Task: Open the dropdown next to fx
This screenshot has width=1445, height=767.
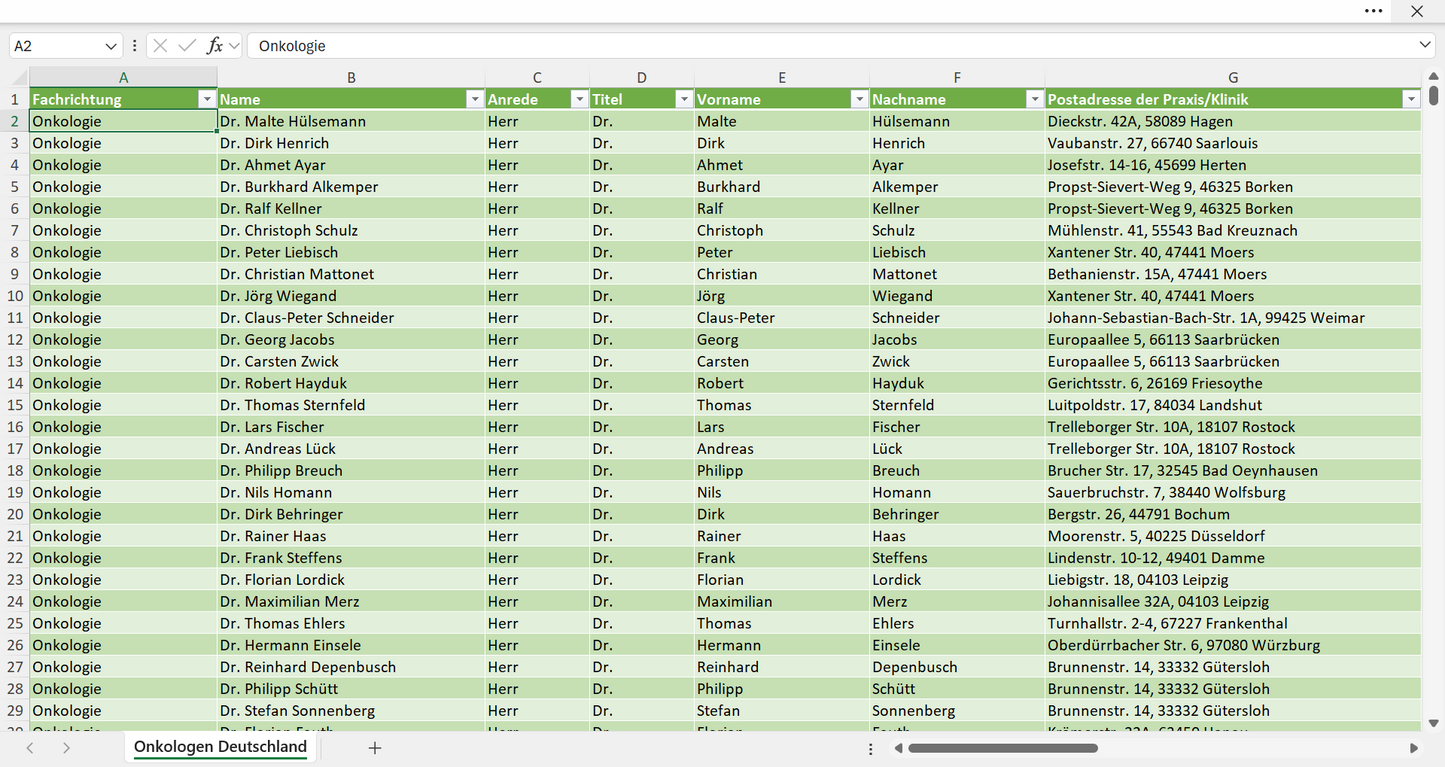Action: point(234,46)
